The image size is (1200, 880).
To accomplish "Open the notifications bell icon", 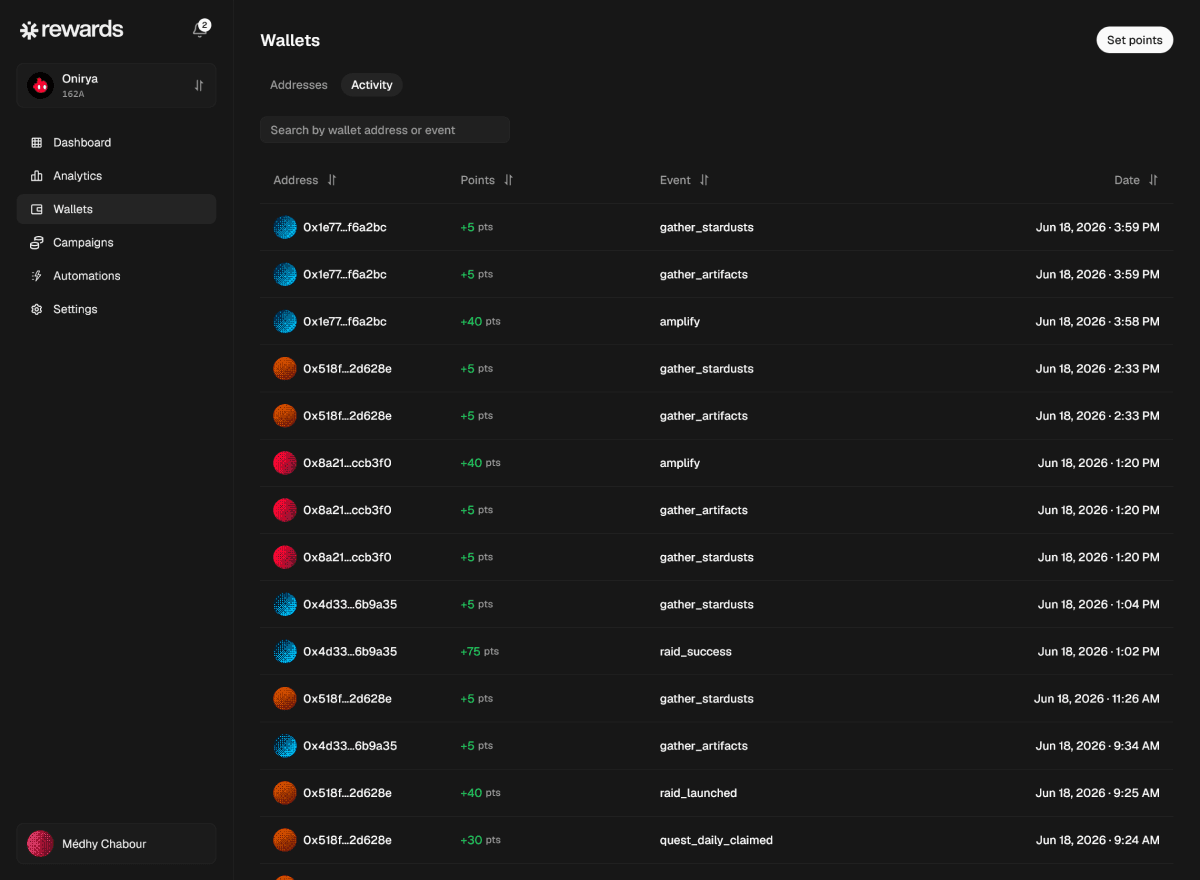I will pos(200,30).
